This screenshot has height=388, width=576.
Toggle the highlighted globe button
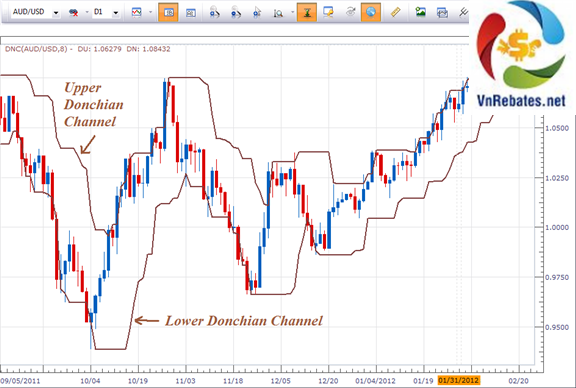[x=371, y=12]
